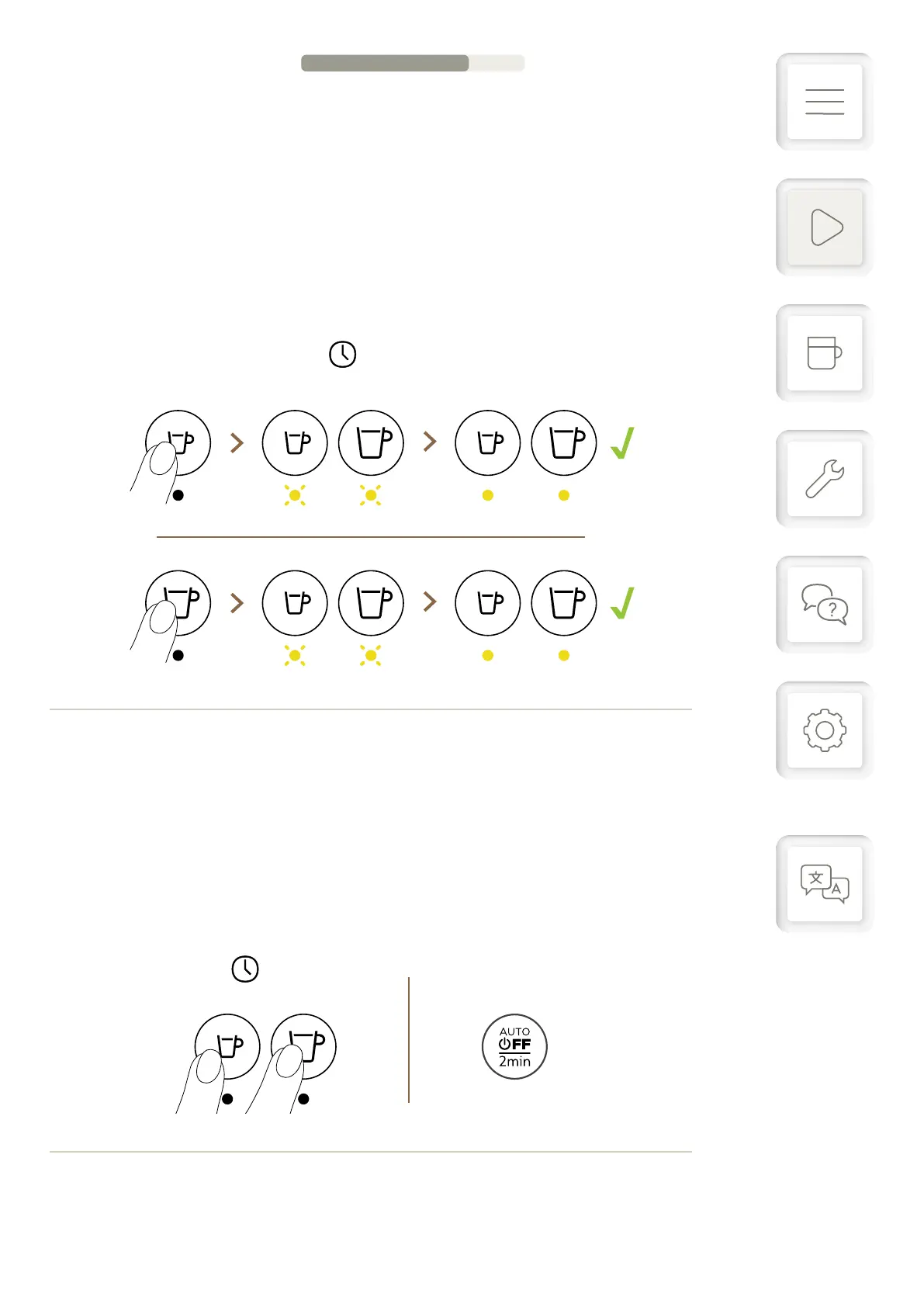This screenshot has width=924, height=1307.
Task: Click the AUTO OFF 2min circle icon
Action: [x=514, y=1046]
